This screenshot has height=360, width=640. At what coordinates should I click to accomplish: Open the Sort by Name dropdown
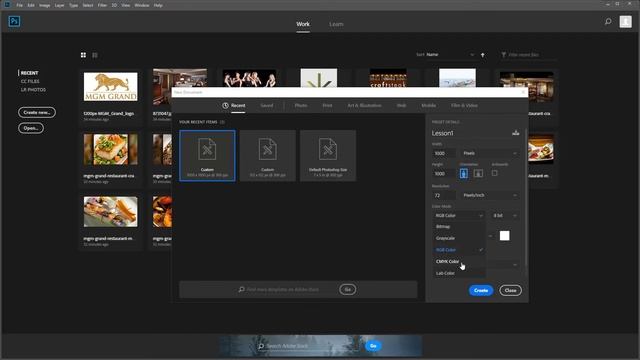[x=450, y=55]
